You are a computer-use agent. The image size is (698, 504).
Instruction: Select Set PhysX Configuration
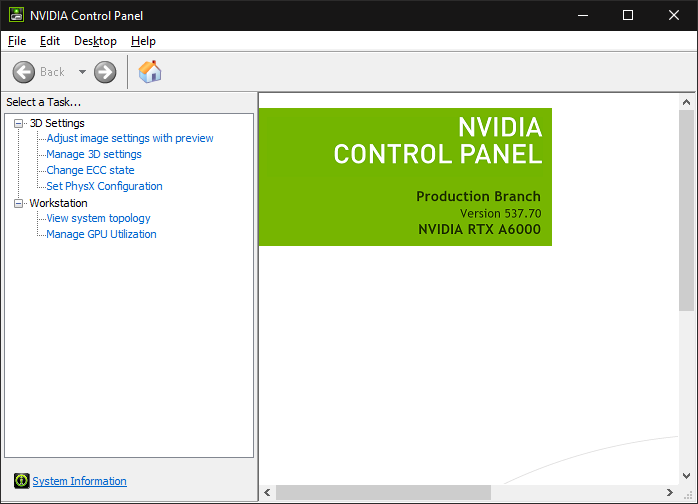click(104, 186)
